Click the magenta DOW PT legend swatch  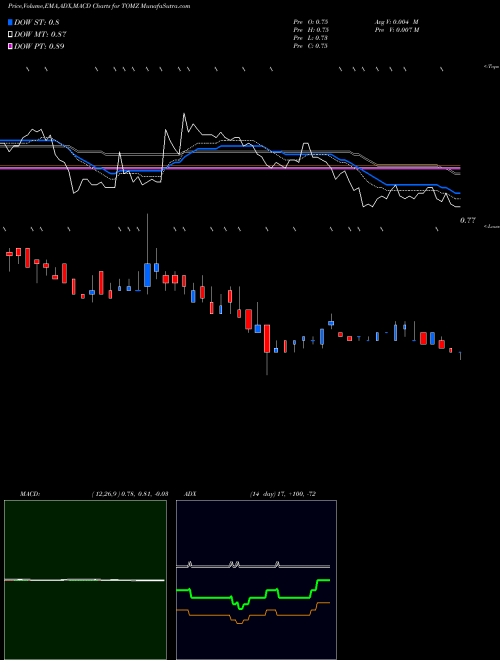click(x=10, y=46)
